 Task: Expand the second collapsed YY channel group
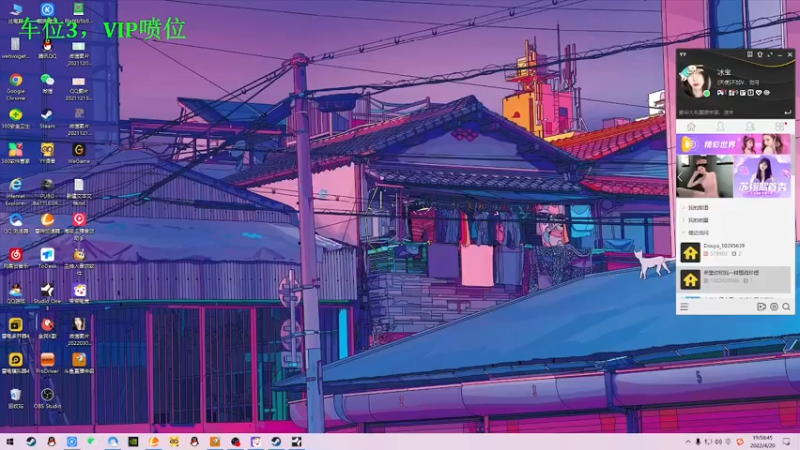coord(684,220)
